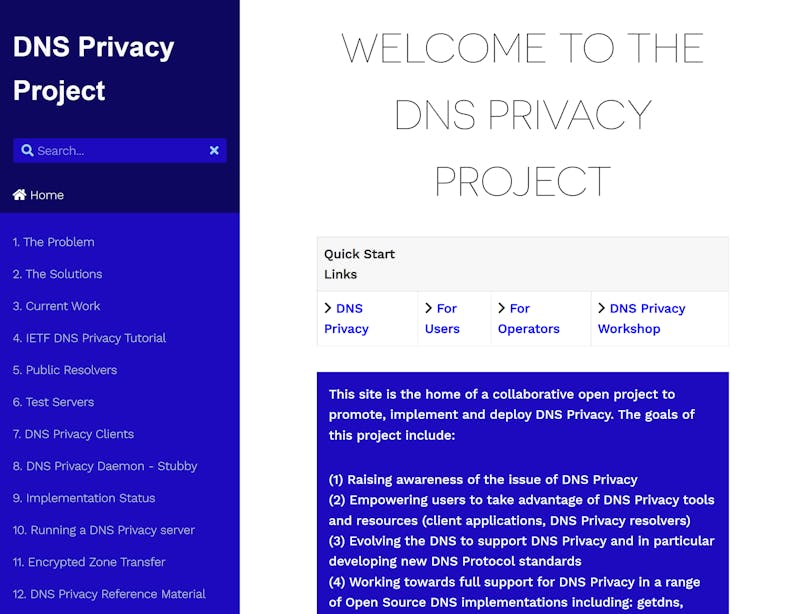
Task: Open DNS Privacy Daemon - Stubby page
Action: [105, 466]
